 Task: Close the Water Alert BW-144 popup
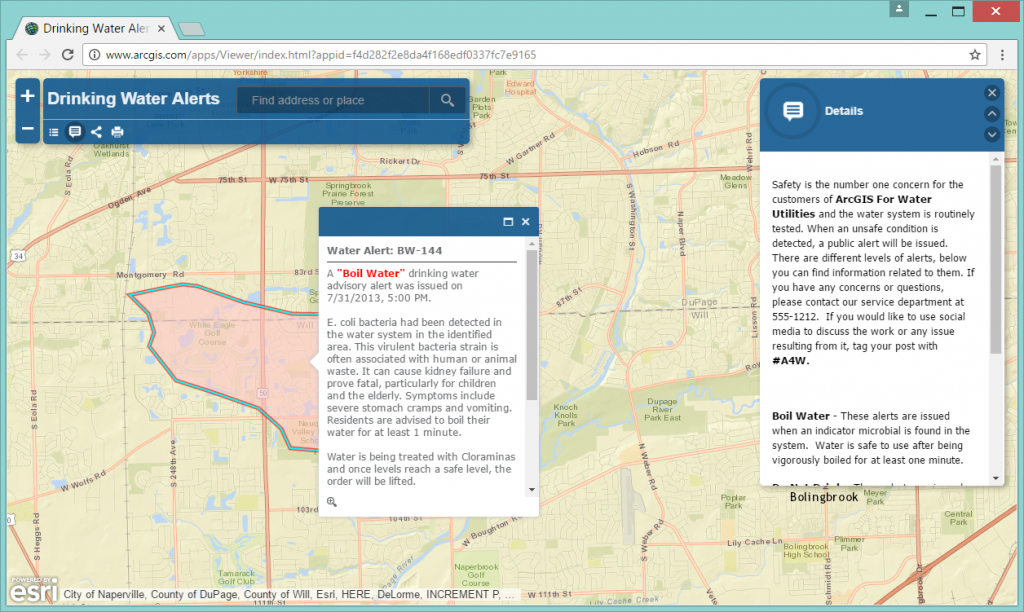point(525,221)
